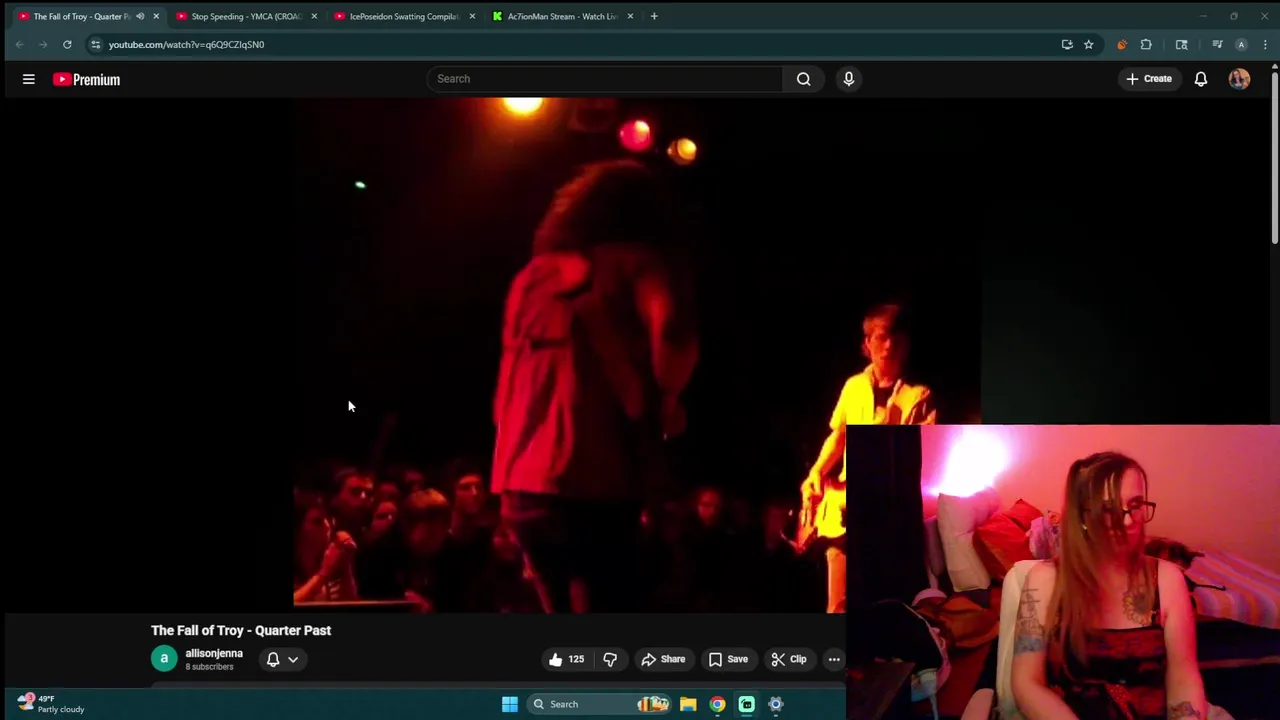Close the IcePoseidon Swatting tab
Image resolution: width=1280 pixels, height=720 pixels.
472,16
